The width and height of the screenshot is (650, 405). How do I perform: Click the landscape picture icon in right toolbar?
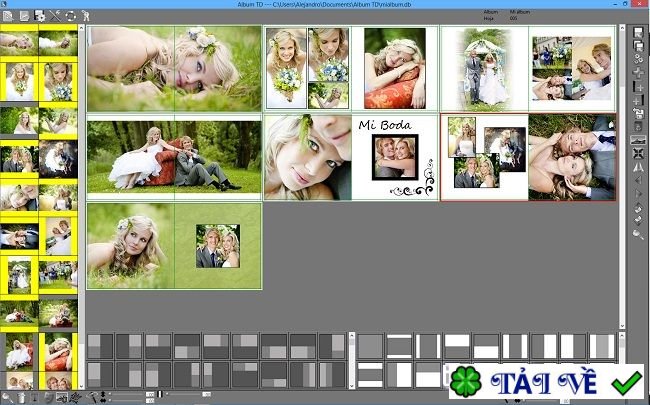[638, 140]
